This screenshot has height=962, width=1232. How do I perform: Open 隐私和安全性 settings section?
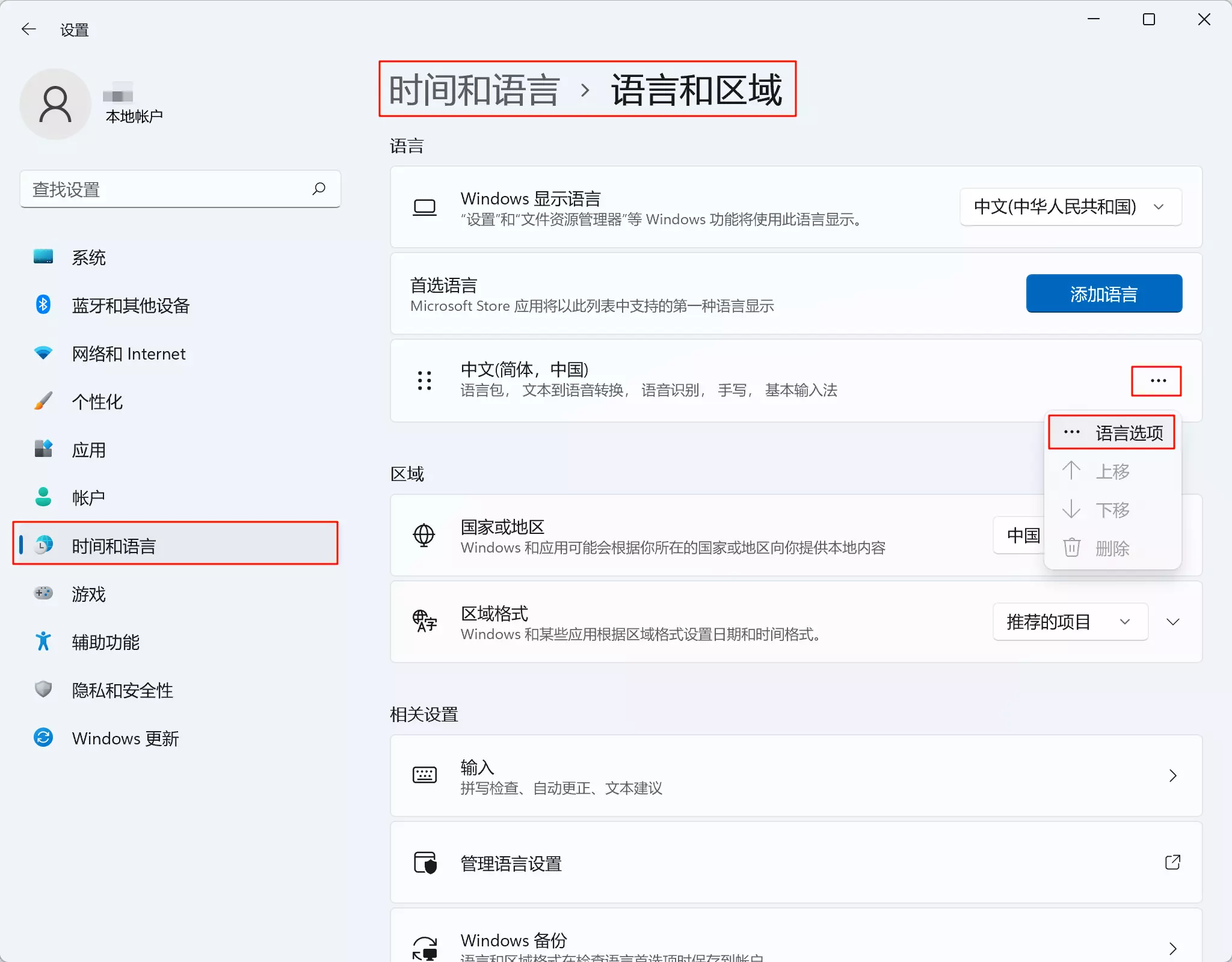(x=122, y=690)
